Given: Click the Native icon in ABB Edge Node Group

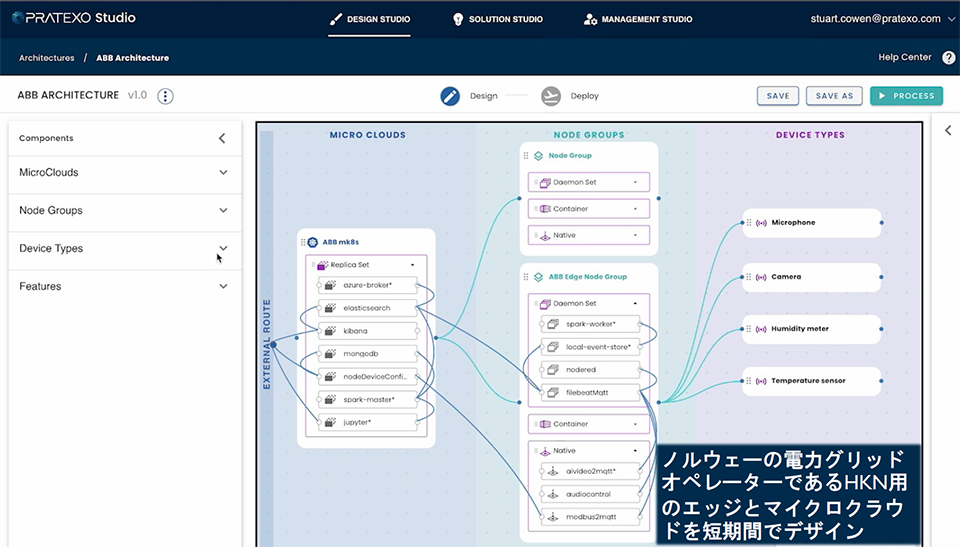Looking at the screenshot, I should tap(545, 451).
